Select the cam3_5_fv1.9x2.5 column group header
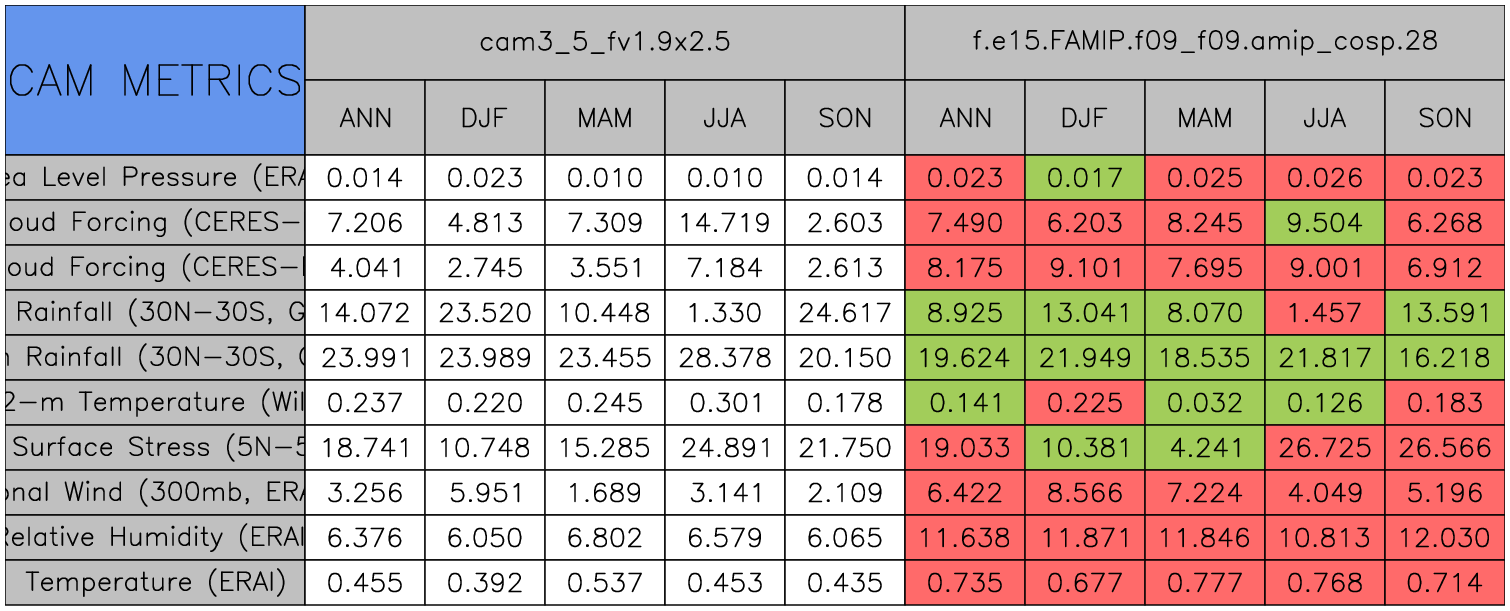The image size is (1510, 611). [x=604, y=42]
